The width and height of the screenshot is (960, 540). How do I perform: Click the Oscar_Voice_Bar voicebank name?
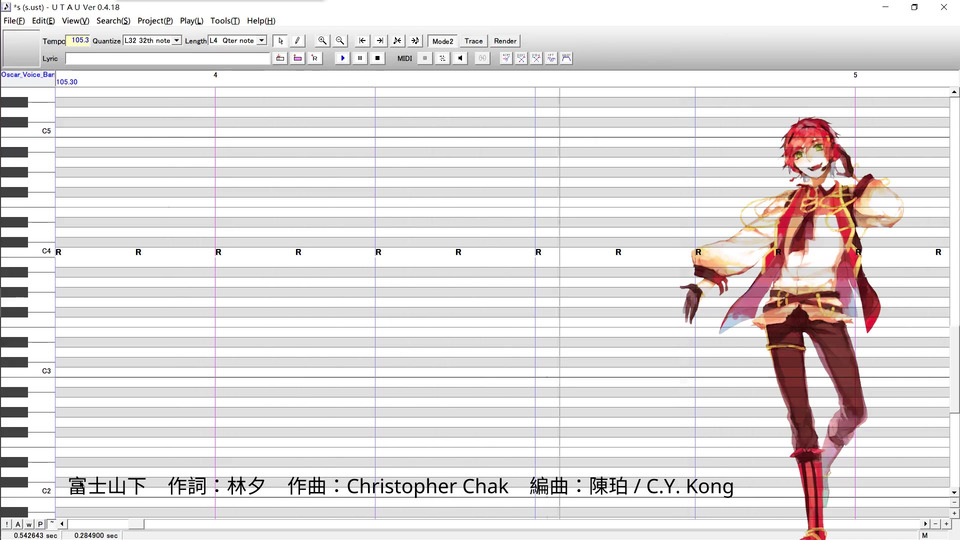pos(28,75)
